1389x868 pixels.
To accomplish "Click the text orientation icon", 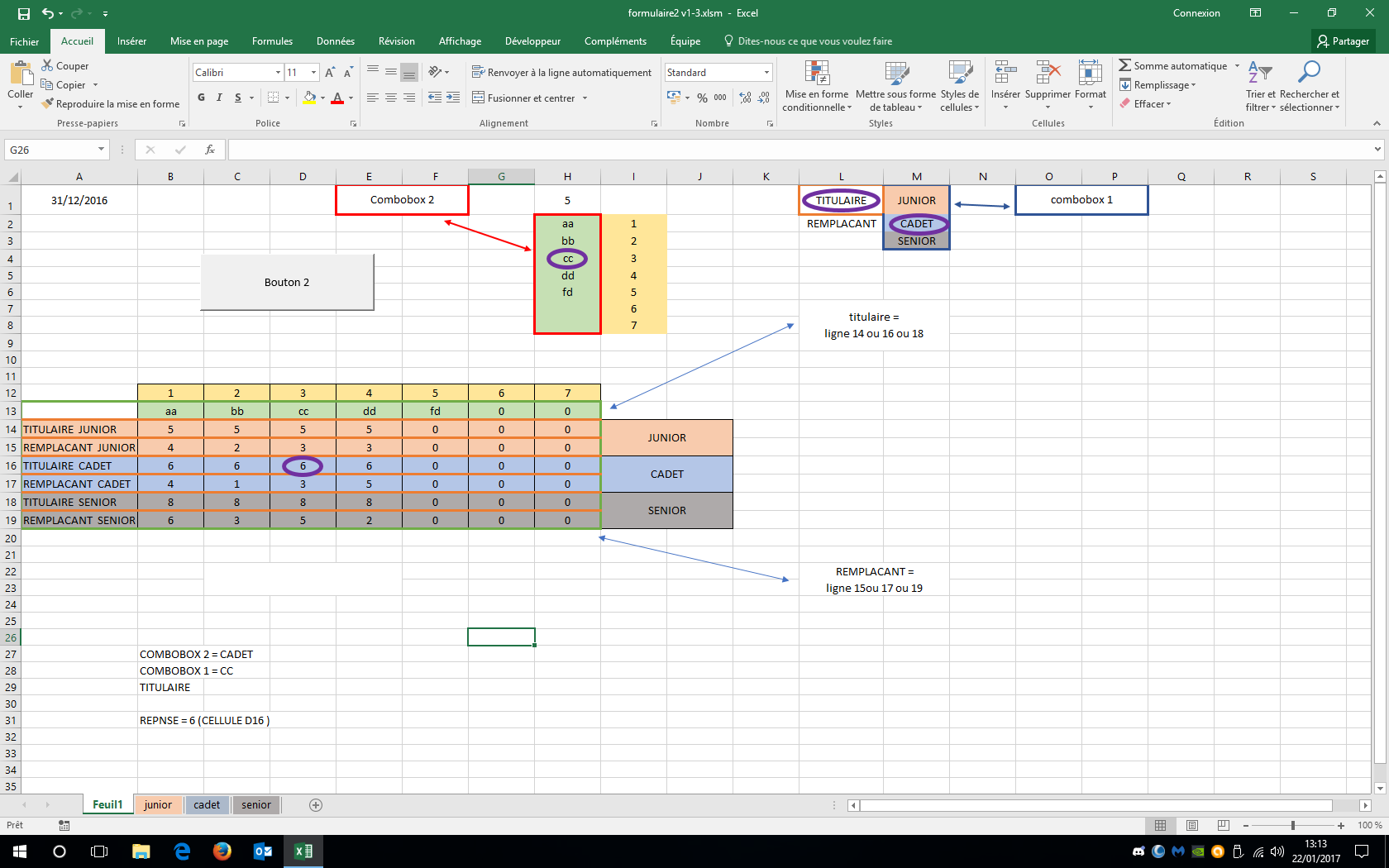I will pos(436,72).
